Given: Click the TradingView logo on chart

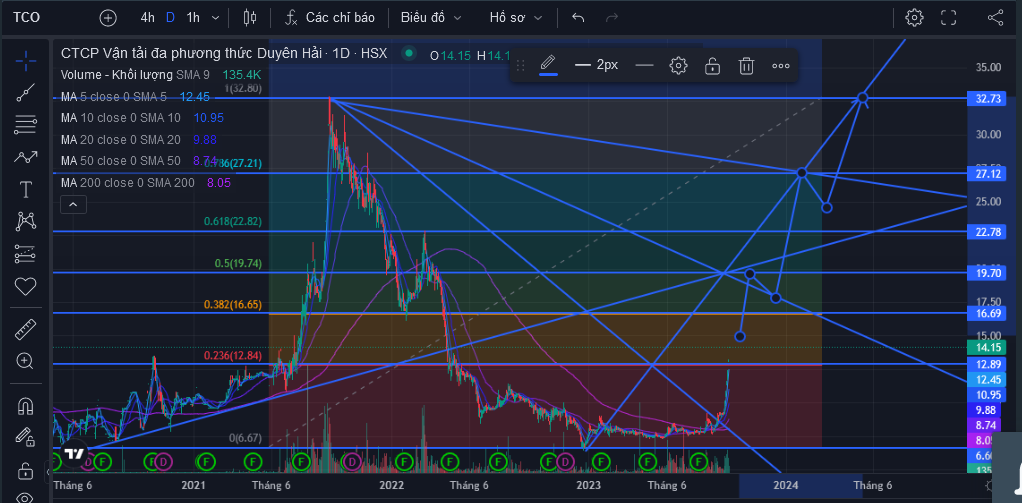Looking at the screenshot, I should click(74, 453).
